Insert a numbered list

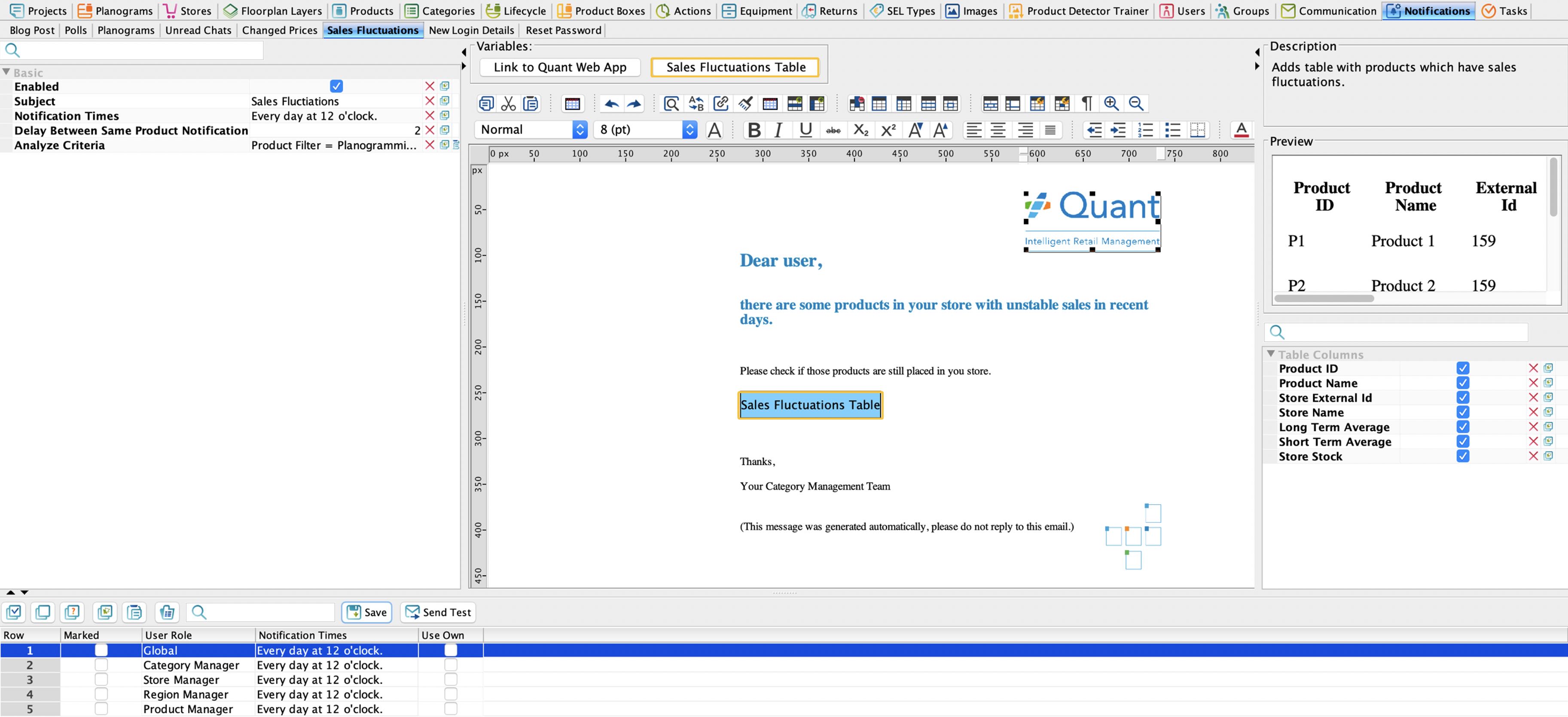[x=1146, y=130]
